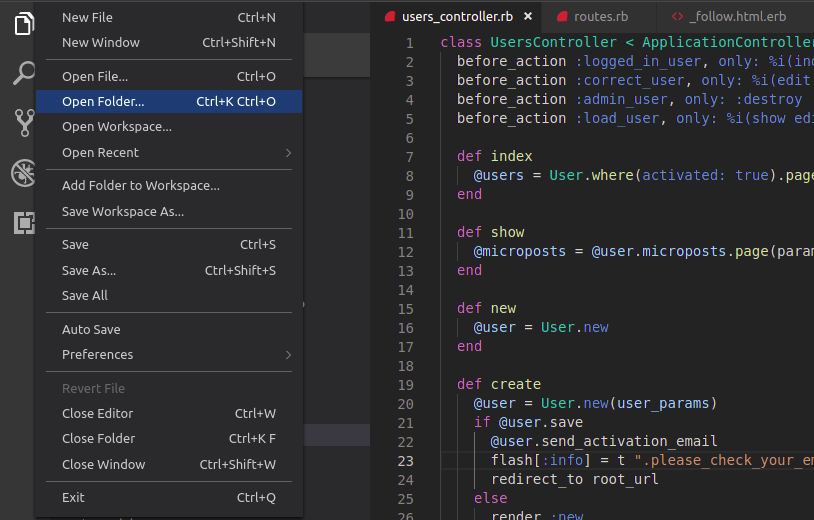Switch to the routes.rb tab
This screenshot has height=520, width=814.
(x=601, y=17)
